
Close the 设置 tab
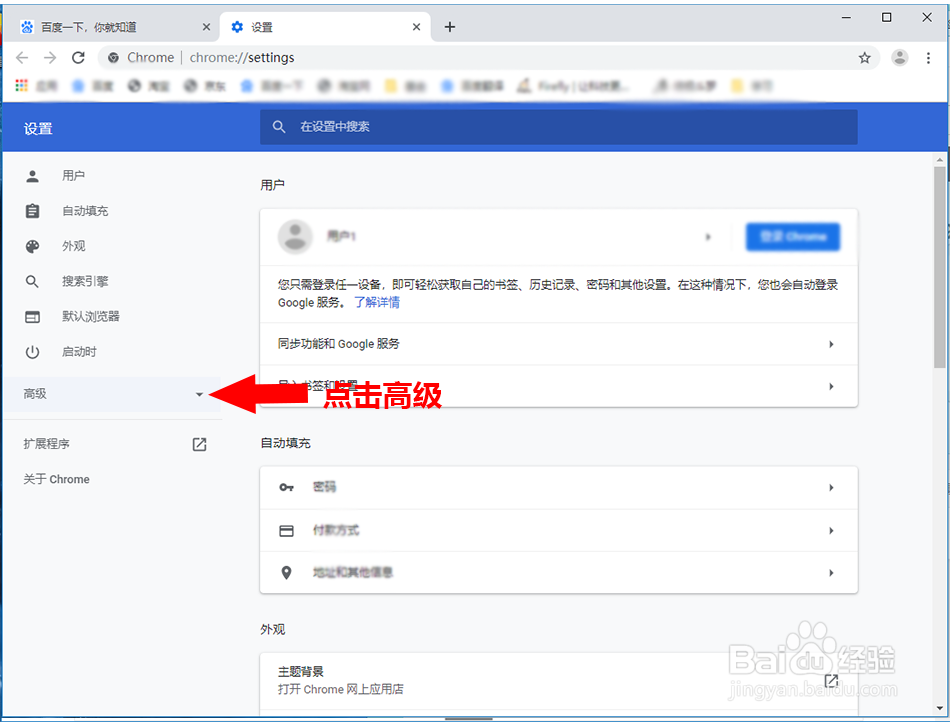(416, 27)
